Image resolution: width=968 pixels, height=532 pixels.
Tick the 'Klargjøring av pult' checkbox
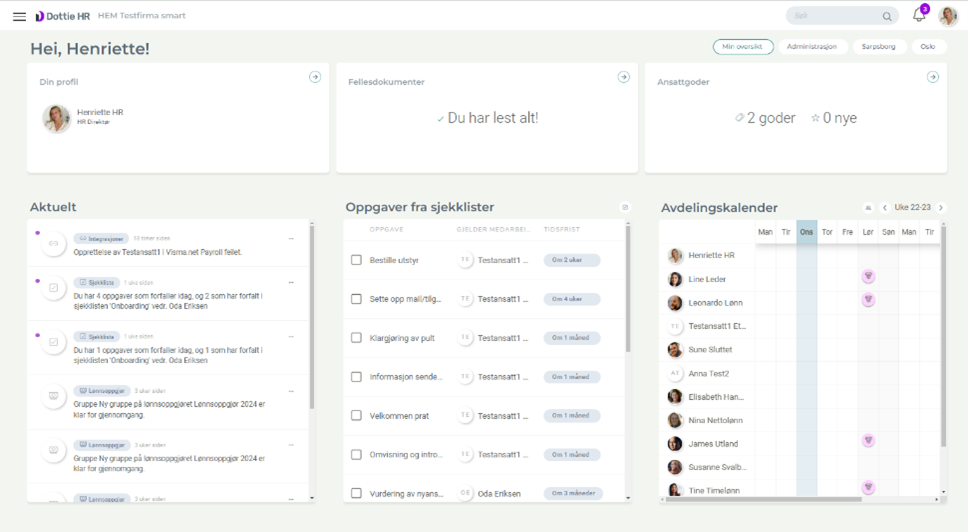pos(356,338)
